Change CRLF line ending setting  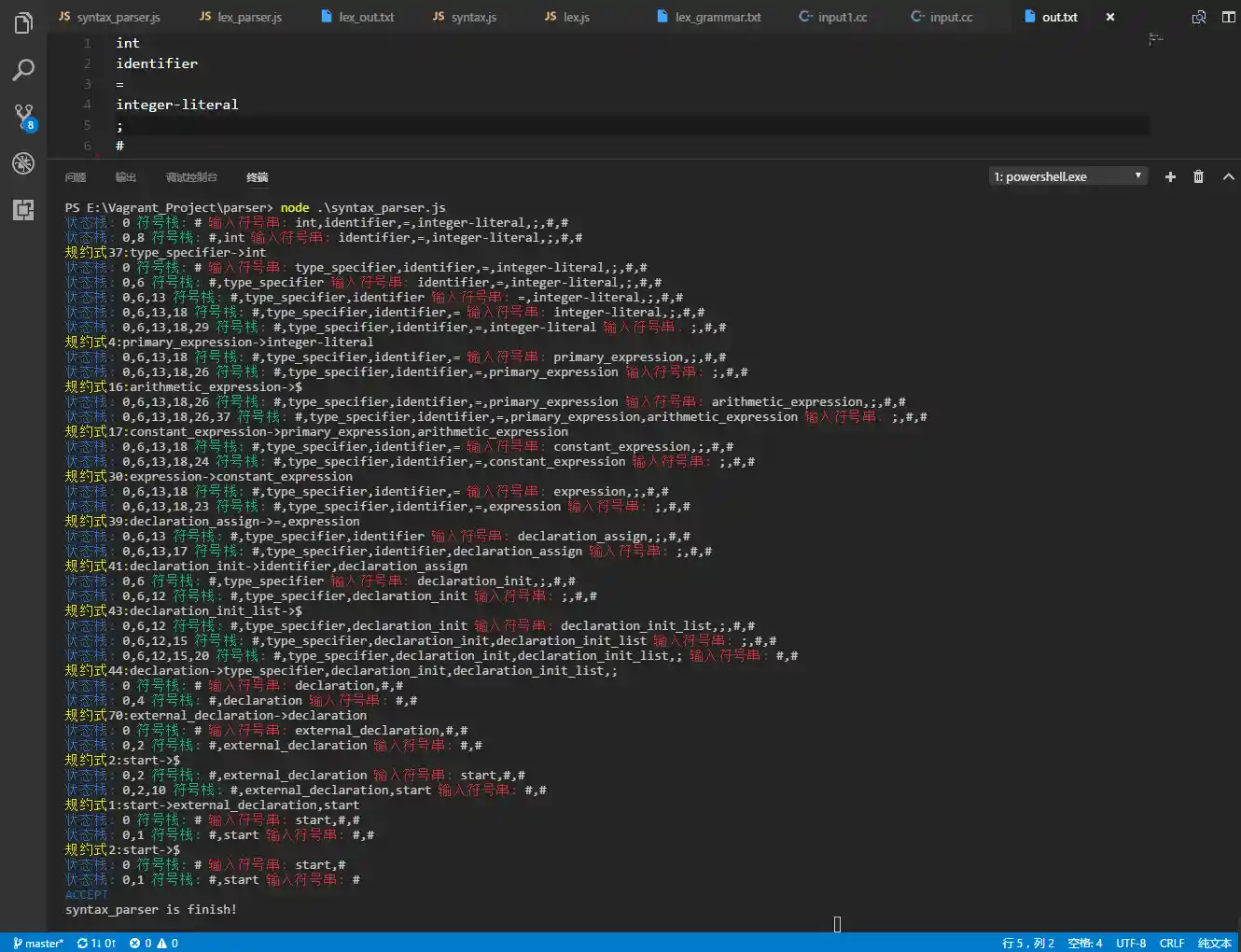[1172, 943]
